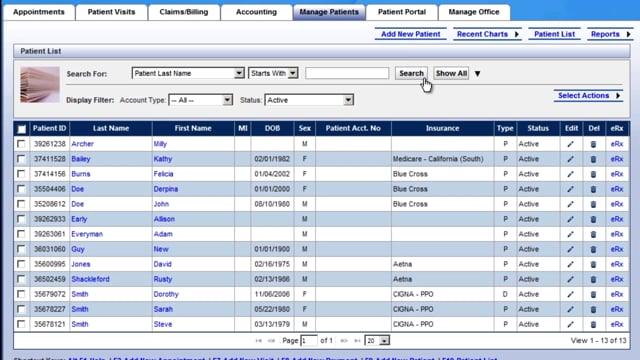Click the Search button

pyautogui.click(x=411, y=73)
